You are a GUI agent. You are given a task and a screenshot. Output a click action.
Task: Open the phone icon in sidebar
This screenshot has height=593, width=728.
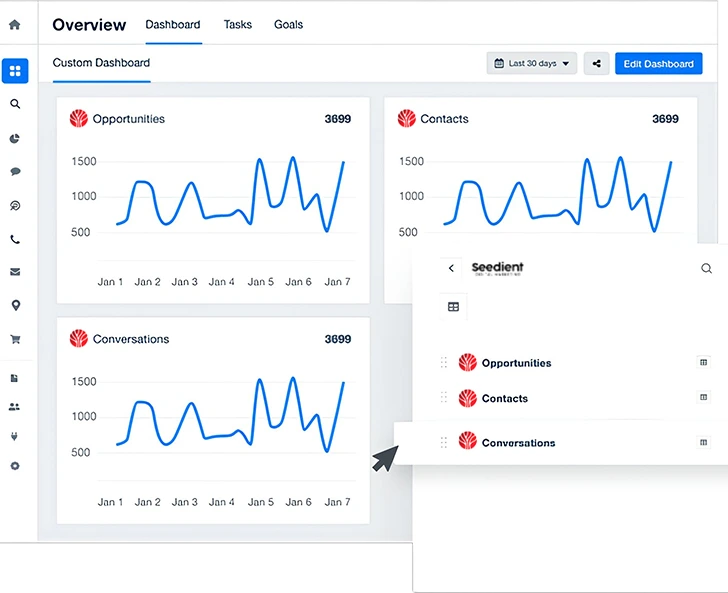pos(15,240)
